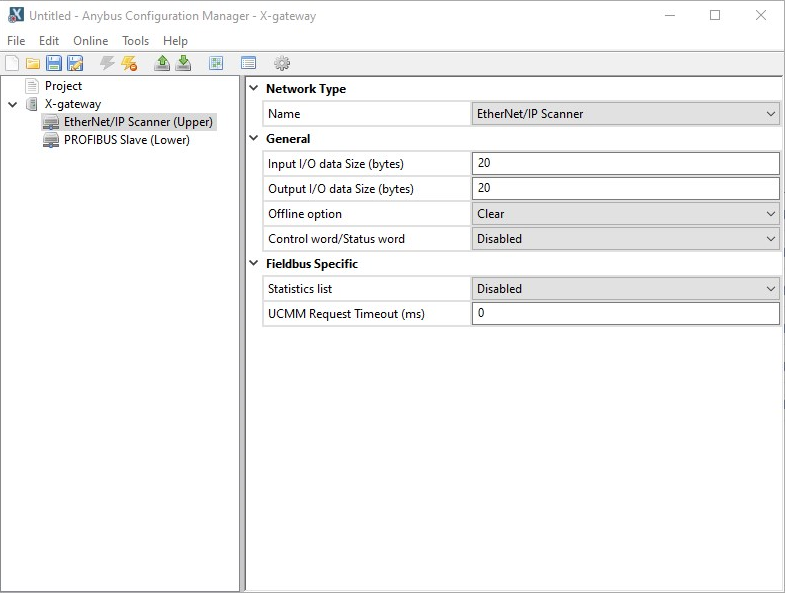The image size is (785, 593).
Task: Open the Control word/Status word dropdown
Action: tap(625, 239)
